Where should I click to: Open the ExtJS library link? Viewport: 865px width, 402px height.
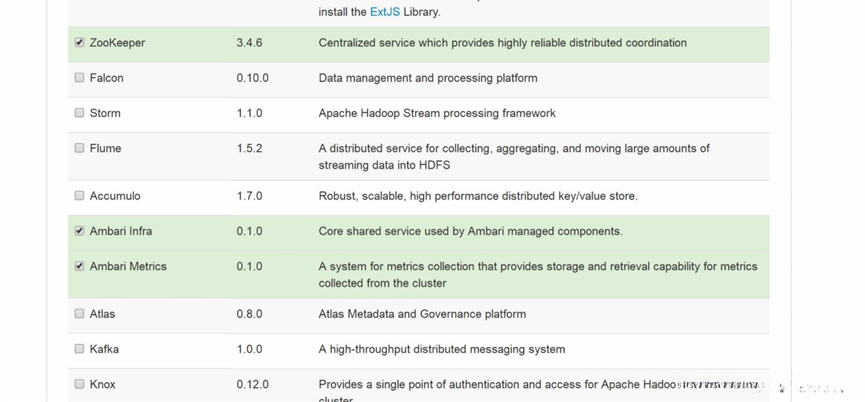[x=385, y=12]
